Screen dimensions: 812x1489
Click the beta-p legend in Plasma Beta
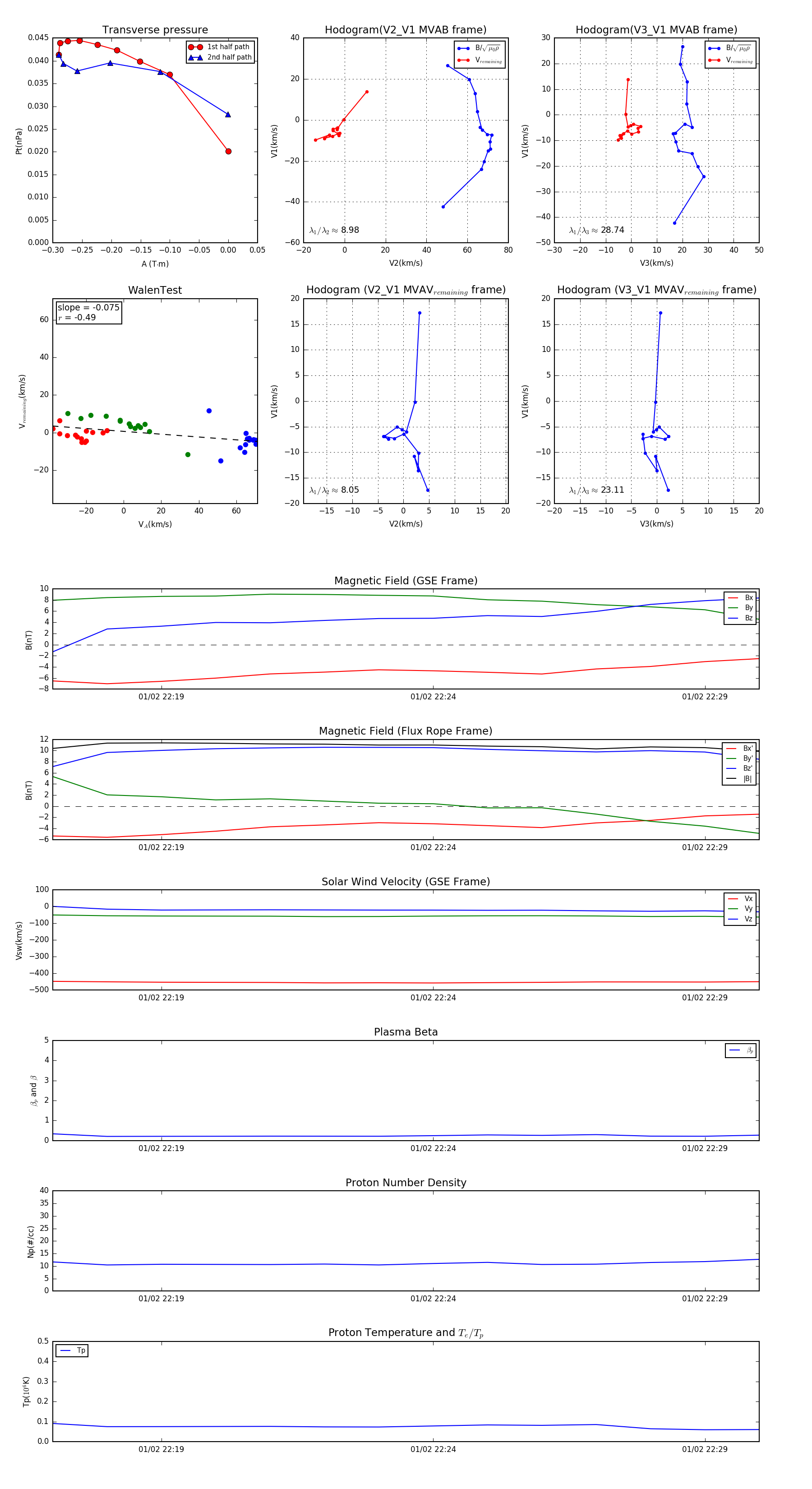[741, 1051]
